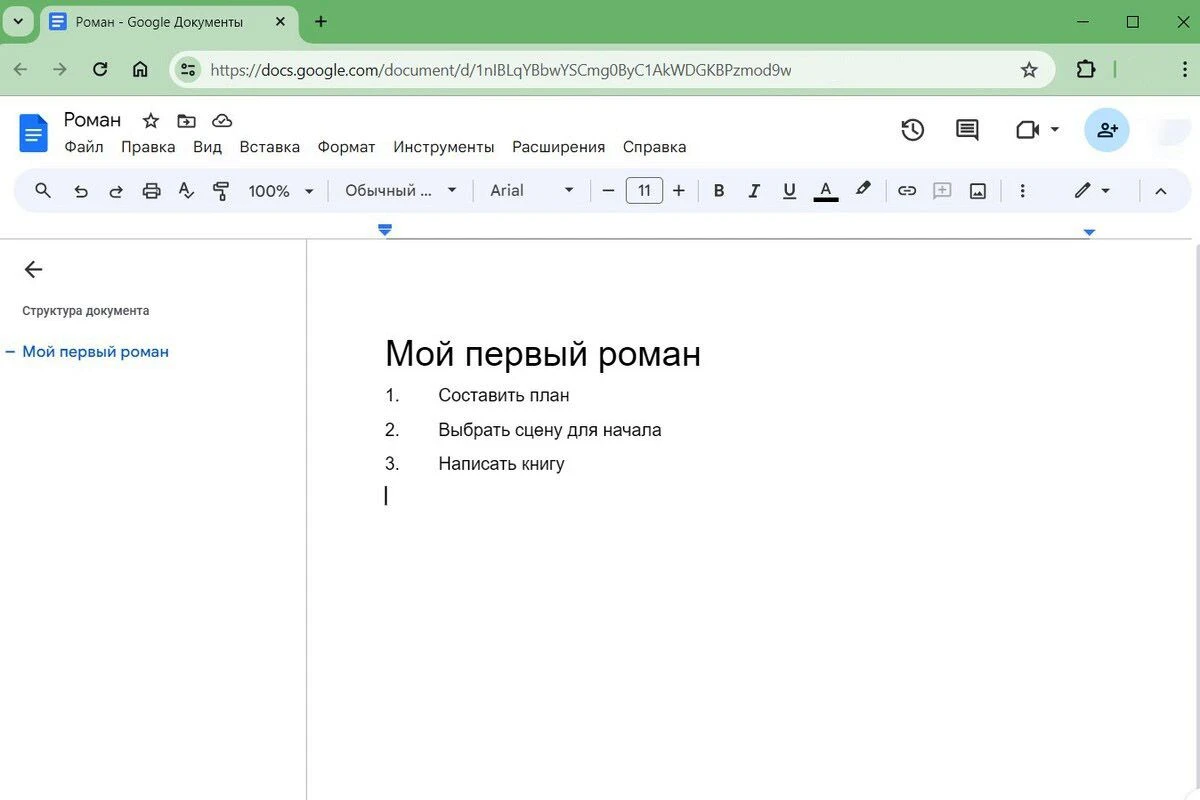Viewport: 1200px width, 800px height.
Task: Click the address bar URL
Action: pos(501,70)
